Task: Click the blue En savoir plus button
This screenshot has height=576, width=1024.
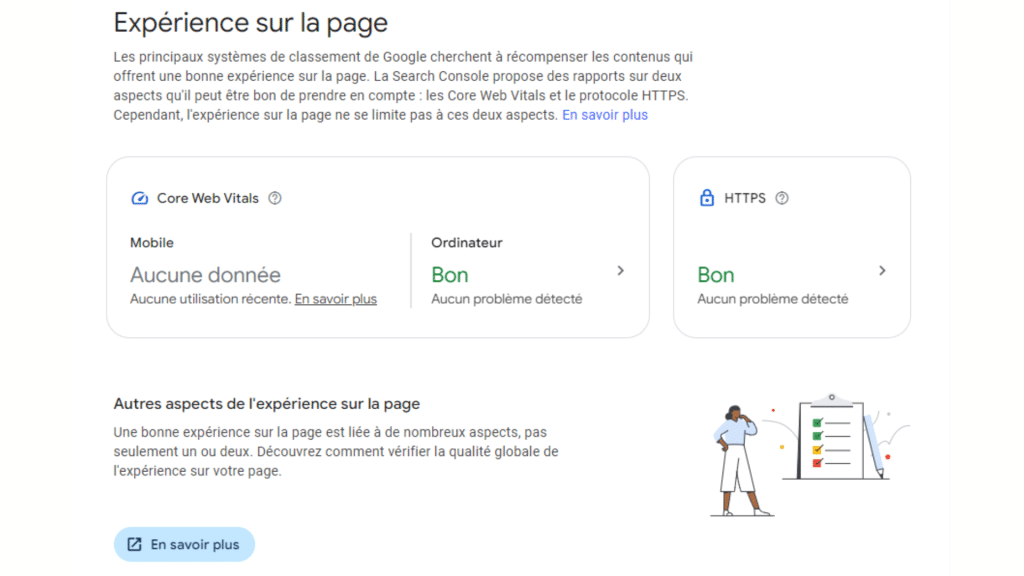Action: (184, 545)
